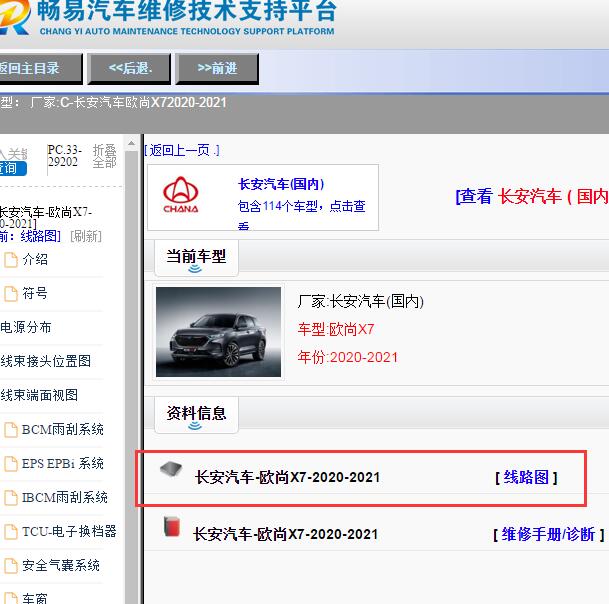
Task: Click the sidebar scrollbar up arrow
Action: pyautogui.click(x=131, y=144)
